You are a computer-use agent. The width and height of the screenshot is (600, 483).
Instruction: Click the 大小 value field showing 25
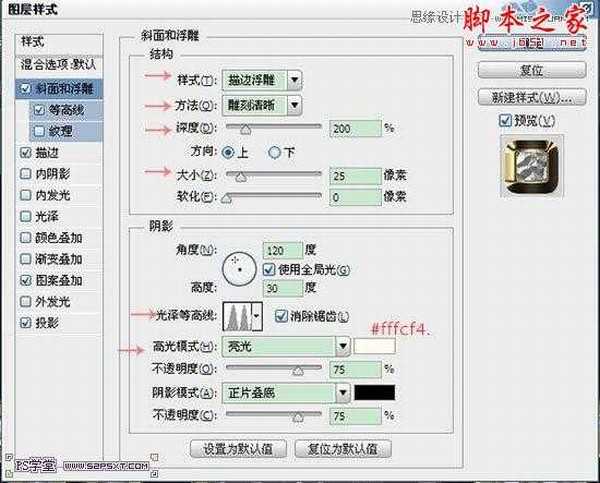(355, 176)
